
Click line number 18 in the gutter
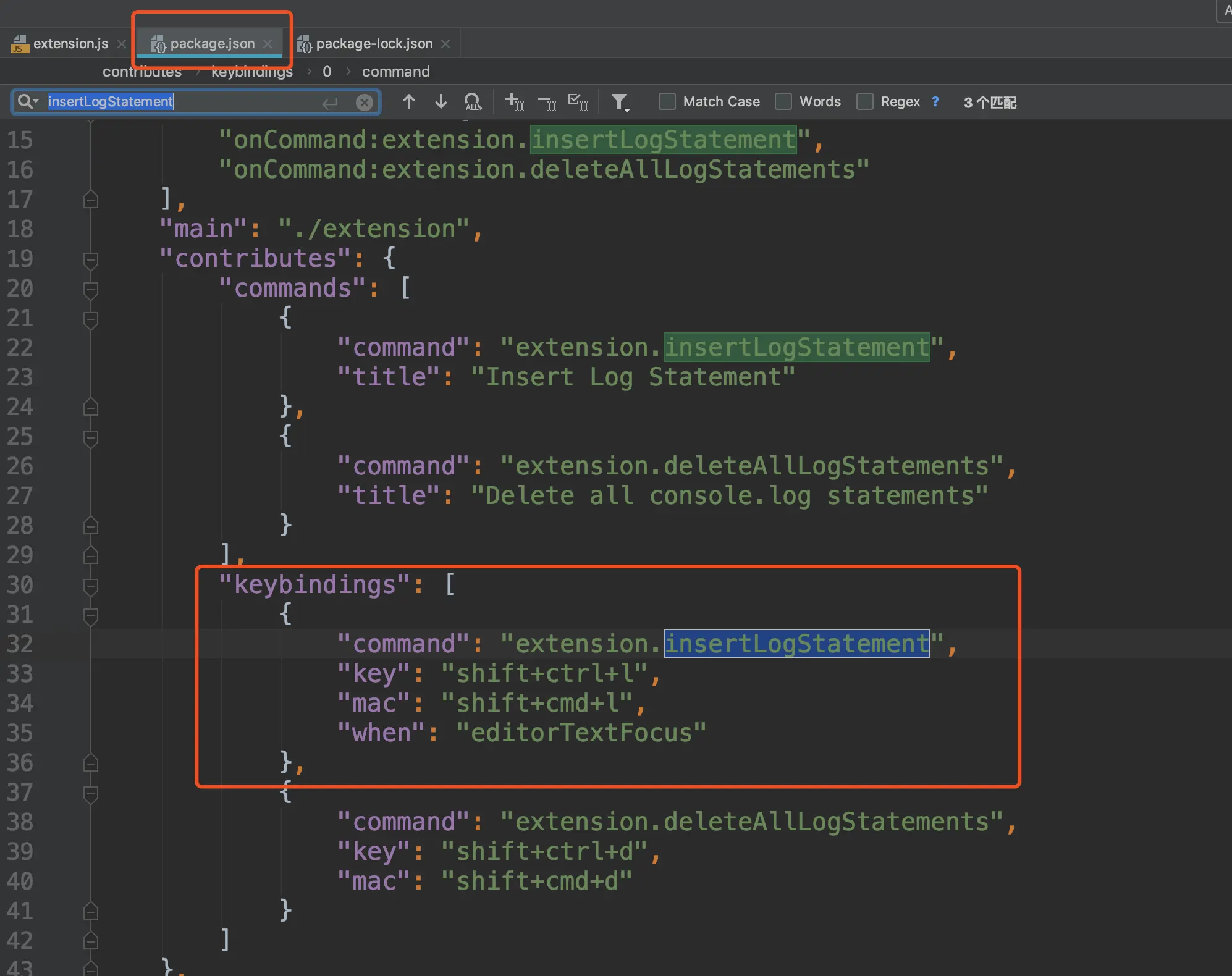20,229
